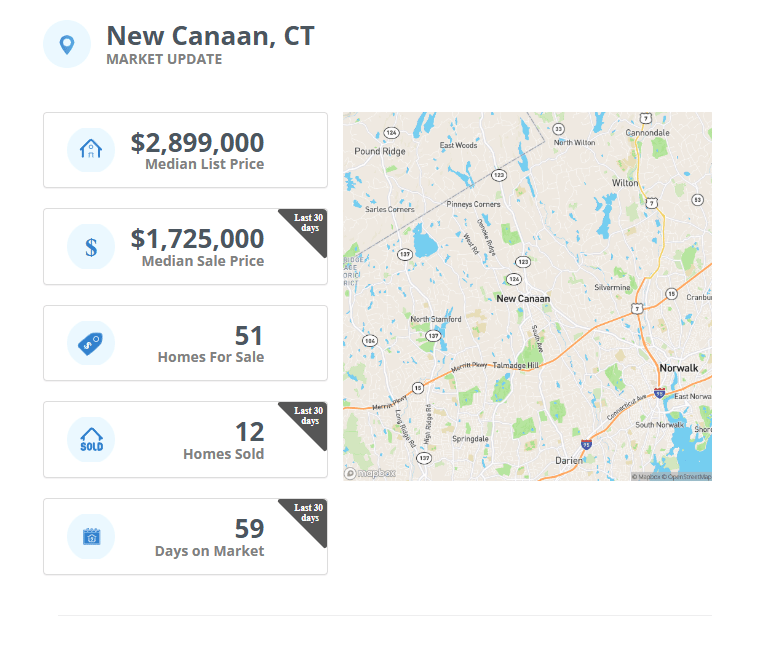Click the Pound Ridge label on the map
Viewport: 764px width, 645px height.
[x=380, y=152]
